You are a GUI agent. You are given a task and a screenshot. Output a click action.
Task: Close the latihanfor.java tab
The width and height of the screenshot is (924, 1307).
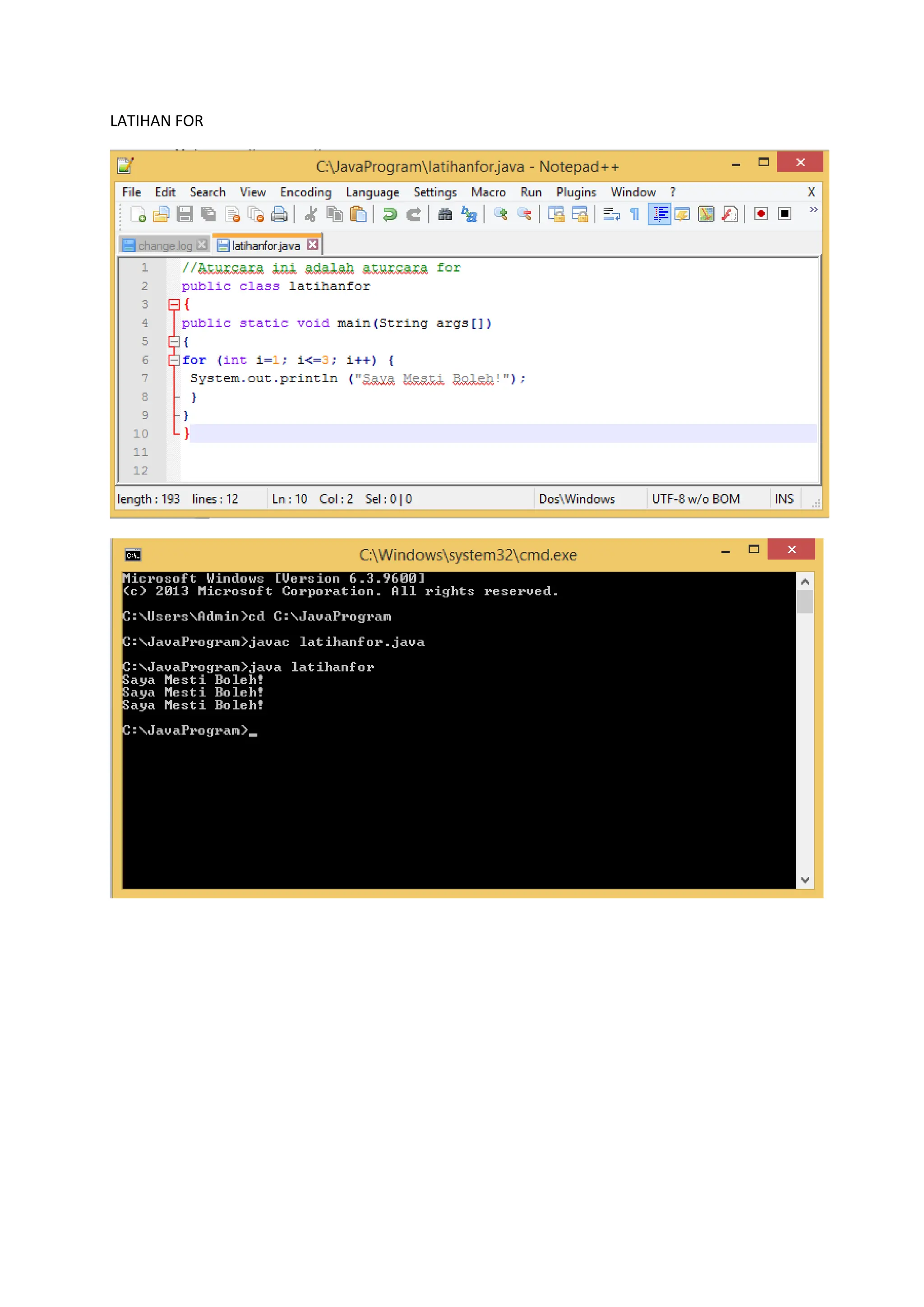[313, 244]
